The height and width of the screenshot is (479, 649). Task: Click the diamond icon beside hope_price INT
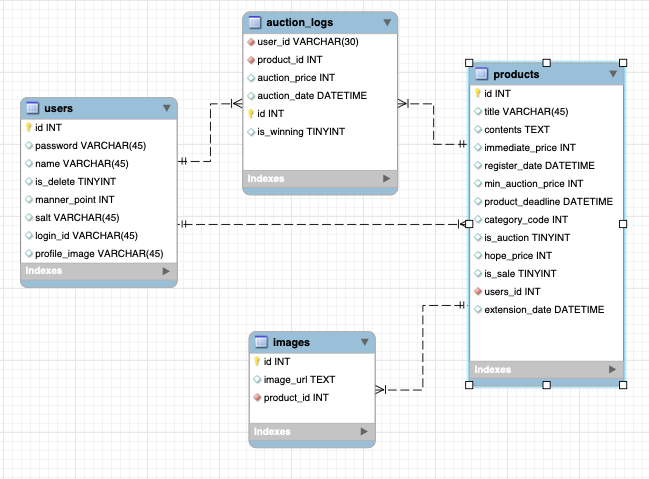(x=478, y=255)
